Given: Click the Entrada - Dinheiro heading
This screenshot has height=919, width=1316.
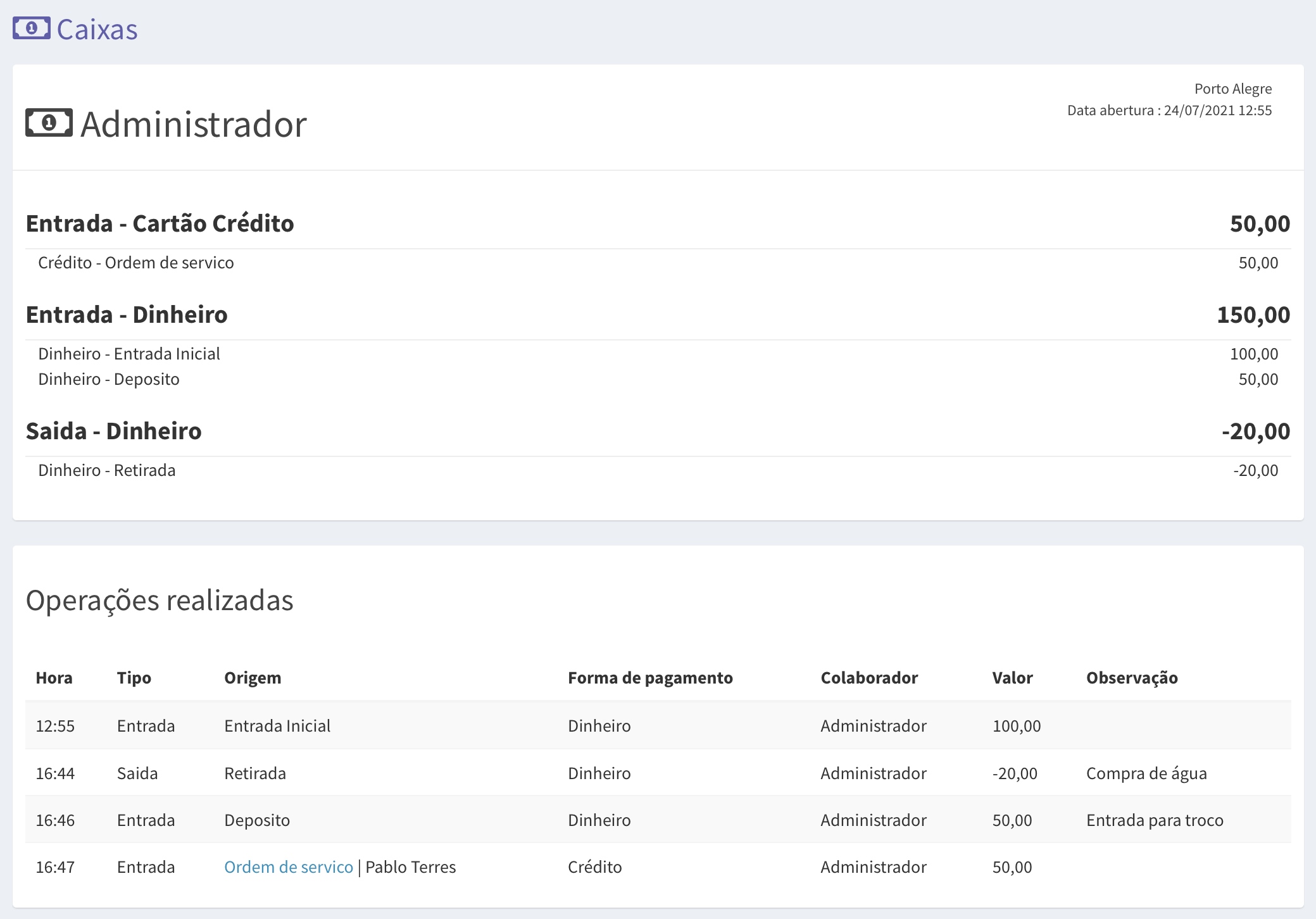Looking at the screenshot, I should click(126, 315).
